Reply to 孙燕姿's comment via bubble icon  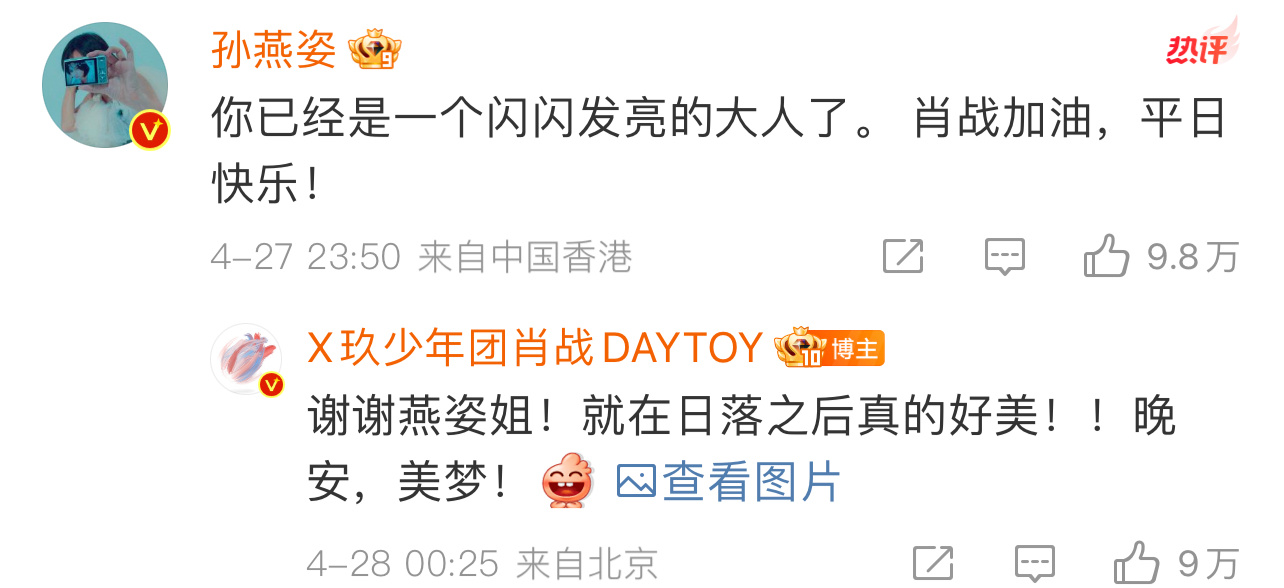[1004, 257]
